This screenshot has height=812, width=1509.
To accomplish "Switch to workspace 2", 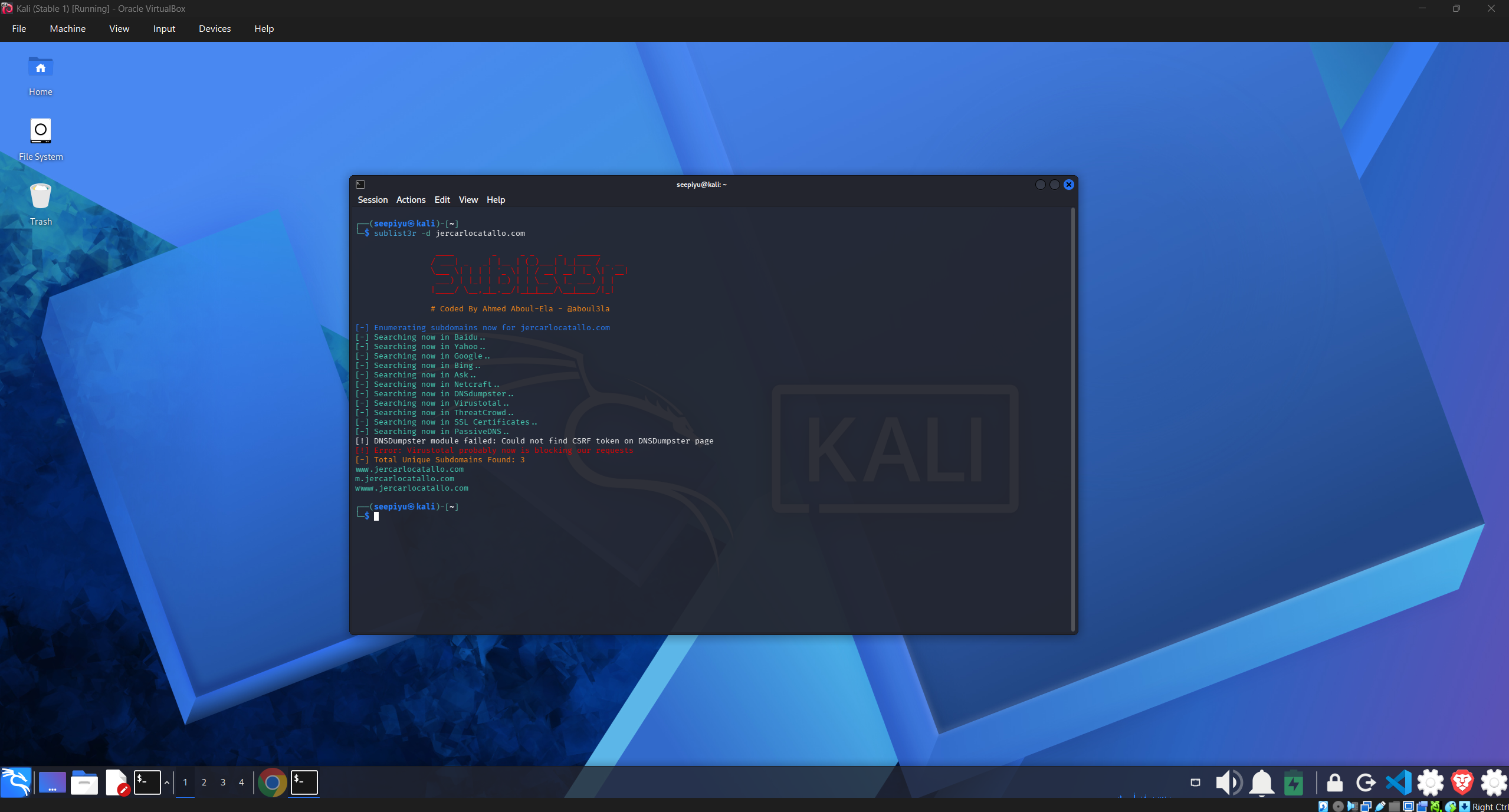I will click(204, 783).
